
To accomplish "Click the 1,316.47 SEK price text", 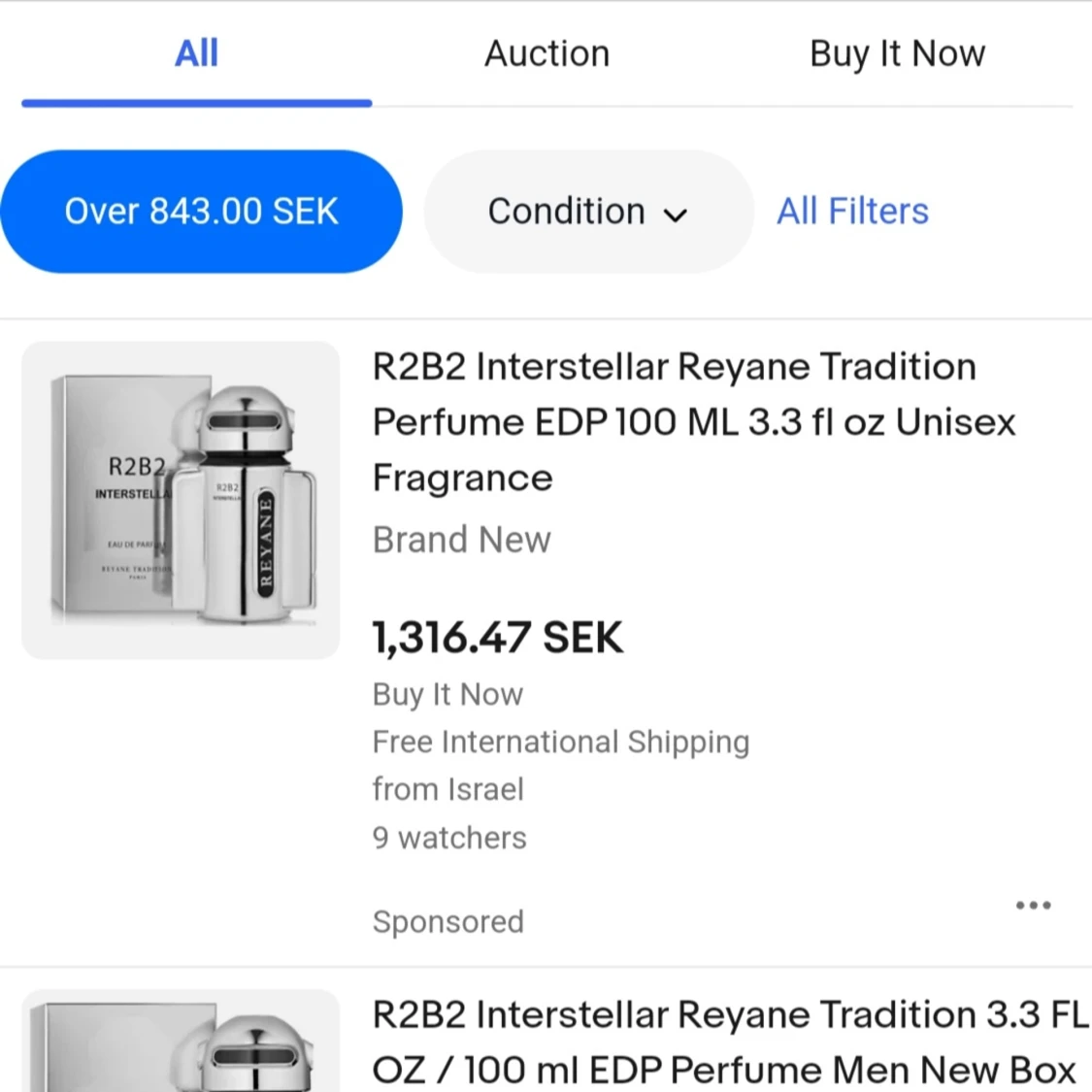I will (497, 638).
